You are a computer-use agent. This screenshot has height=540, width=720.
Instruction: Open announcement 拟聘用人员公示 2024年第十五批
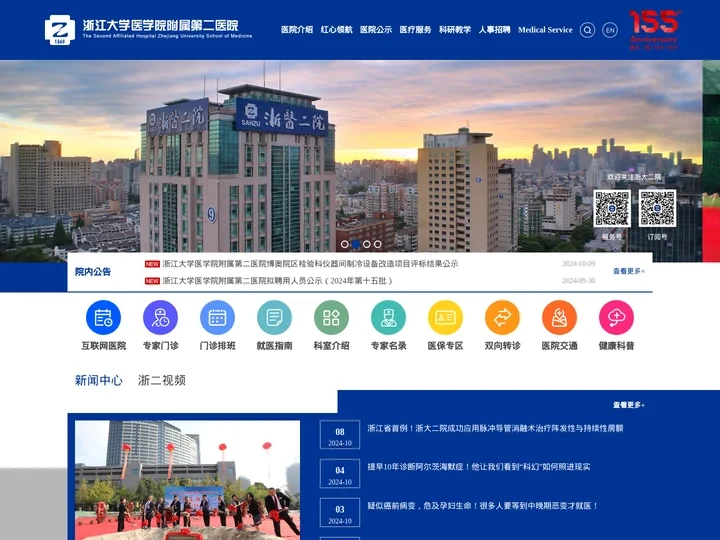click(277, 281)
